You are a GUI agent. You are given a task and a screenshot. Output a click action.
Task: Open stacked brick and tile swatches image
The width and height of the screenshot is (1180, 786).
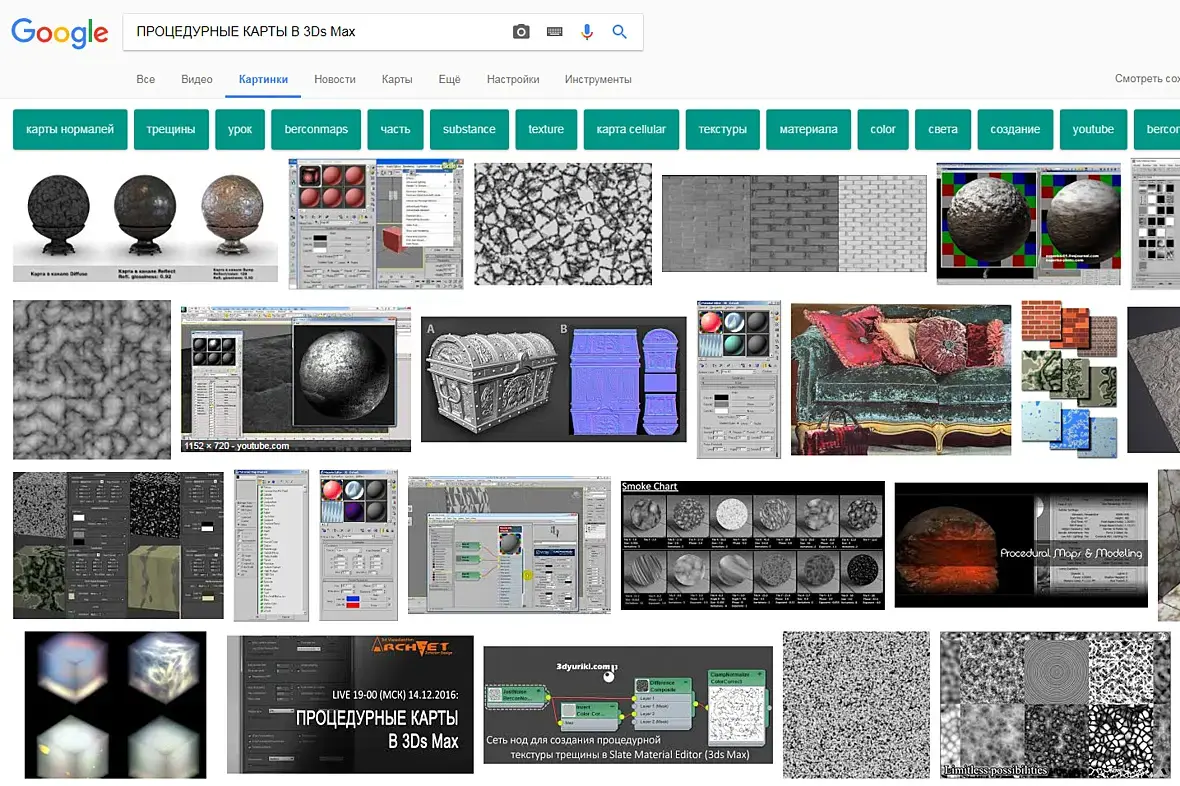[1069, 379]
